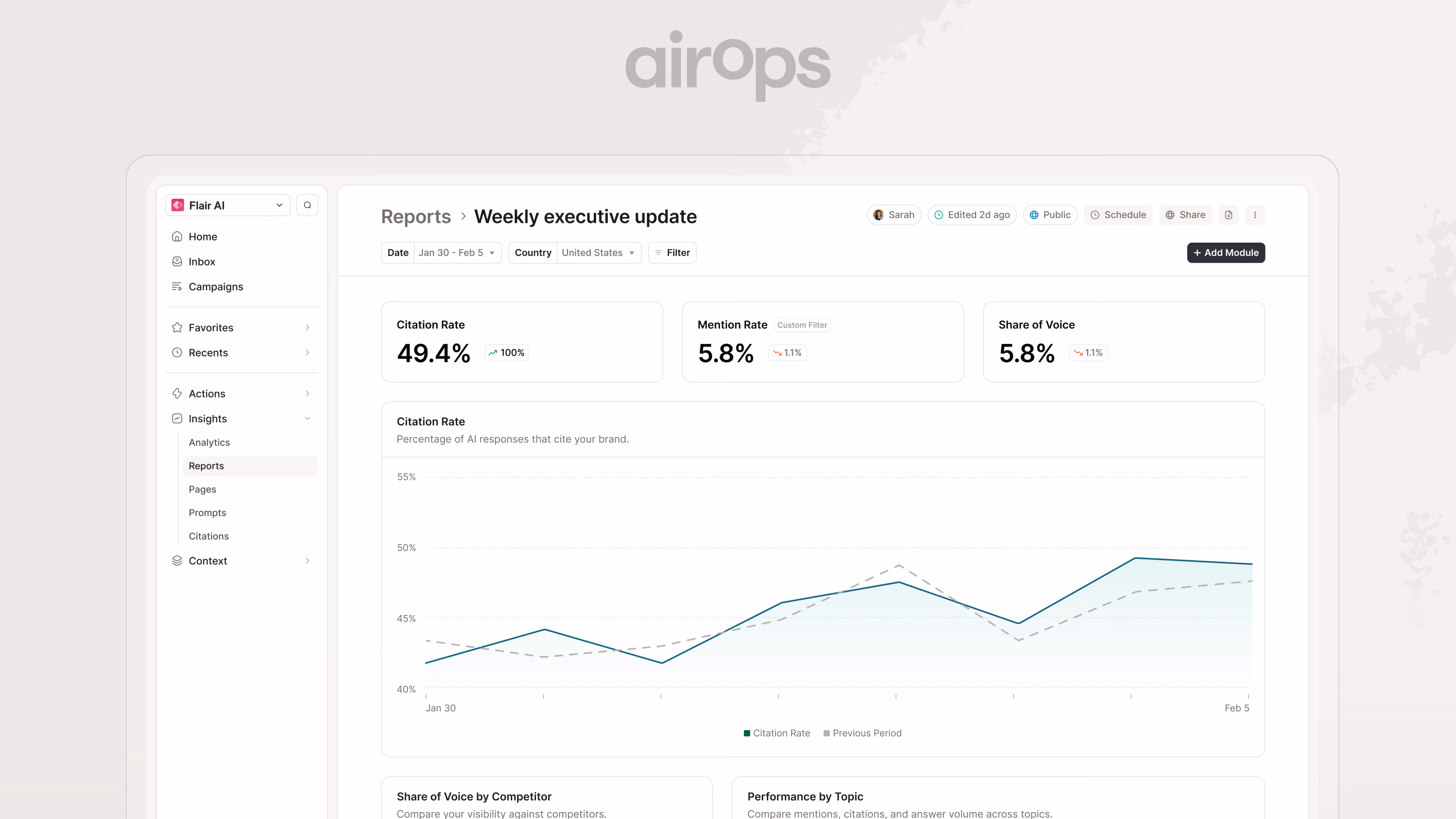Open the Flair AI workspace dropdown
Screen dimensions: 1456x819
click(228, 205)
